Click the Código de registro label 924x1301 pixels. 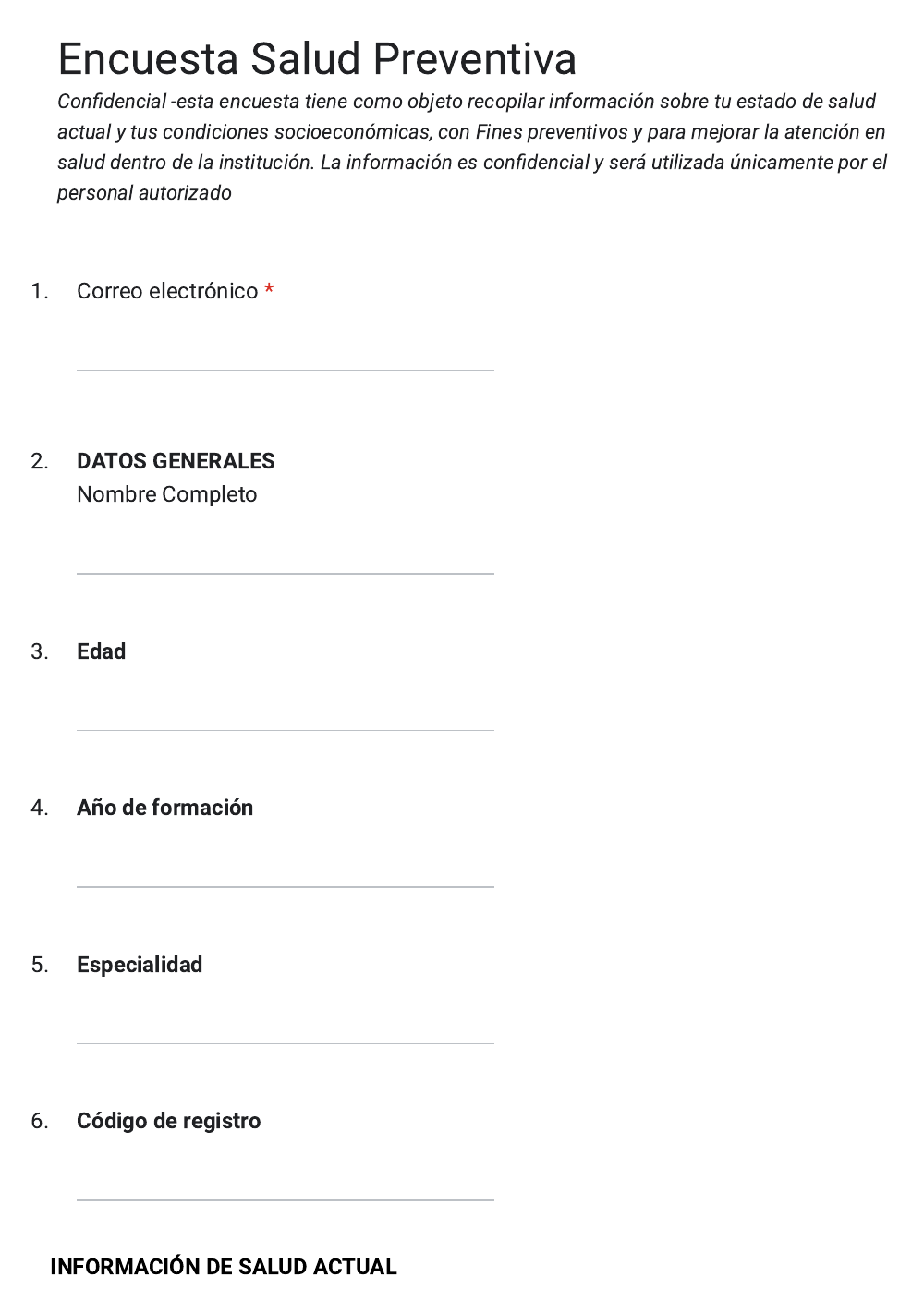(x=168, y=1121)
